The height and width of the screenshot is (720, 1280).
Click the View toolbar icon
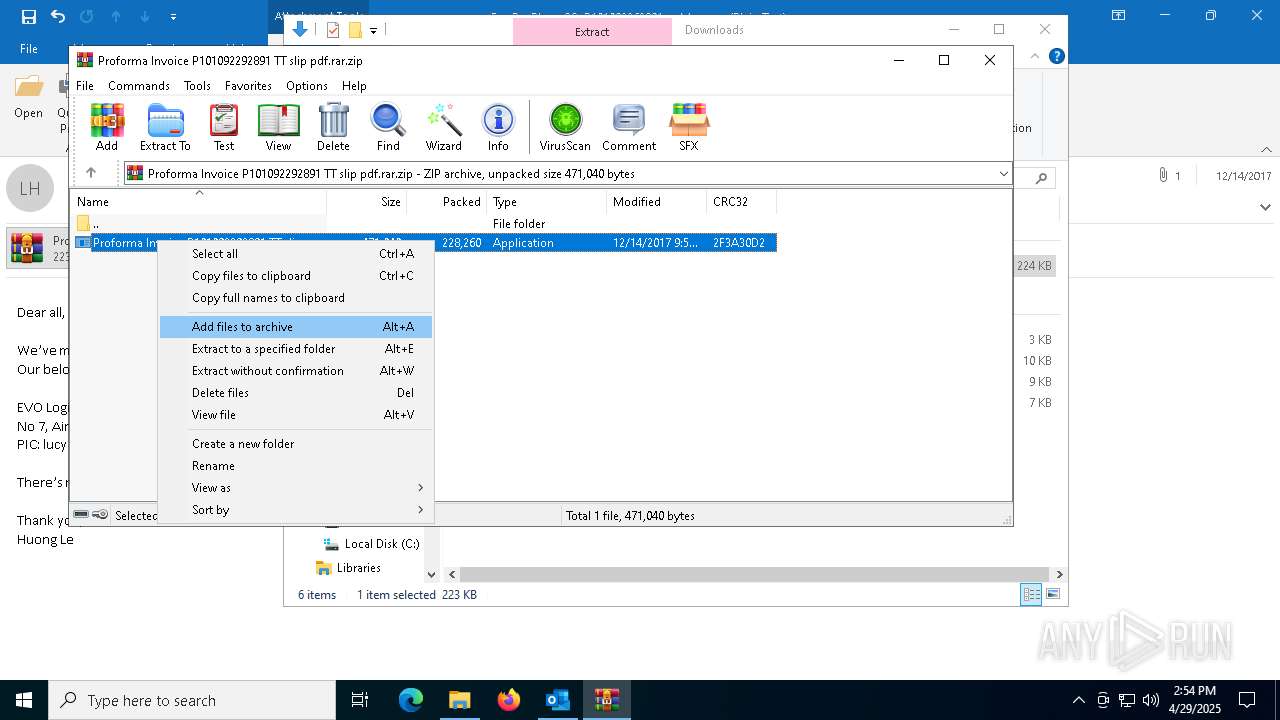pyautogui.click(x=278, y=127)
